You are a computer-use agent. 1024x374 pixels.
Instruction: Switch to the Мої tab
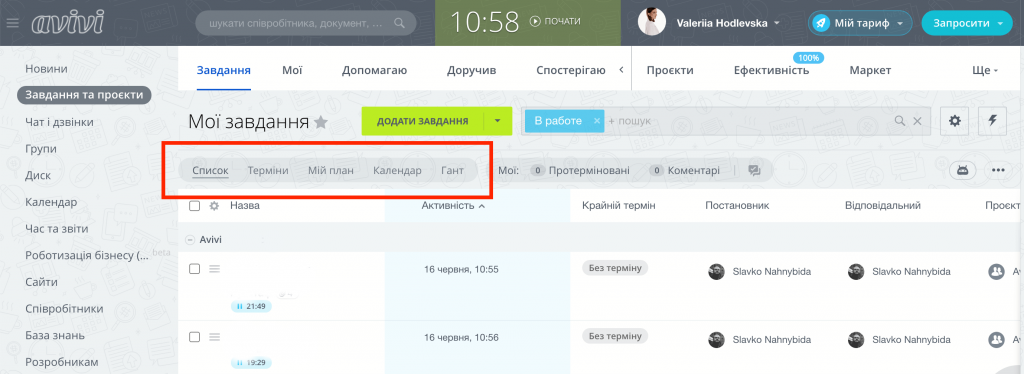click(x=292, y=70)
